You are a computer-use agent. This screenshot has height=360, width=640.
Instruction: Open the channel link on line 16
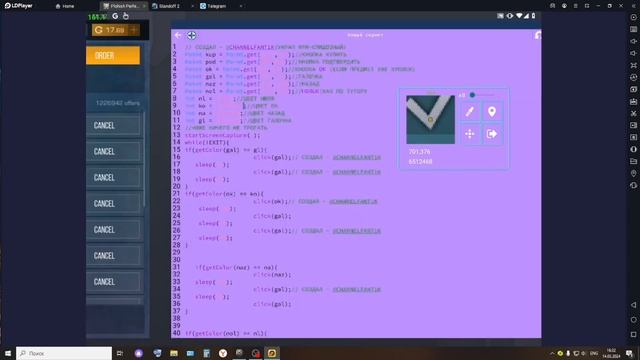(356, 158)
